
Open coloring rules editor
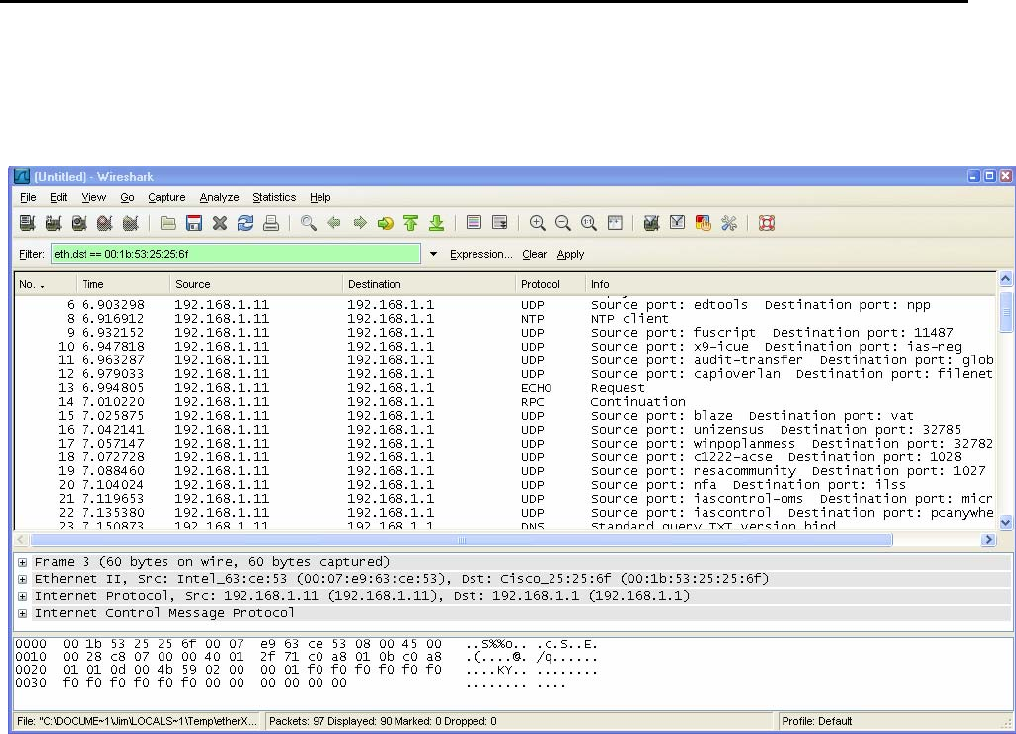click(x=703, y=224)
